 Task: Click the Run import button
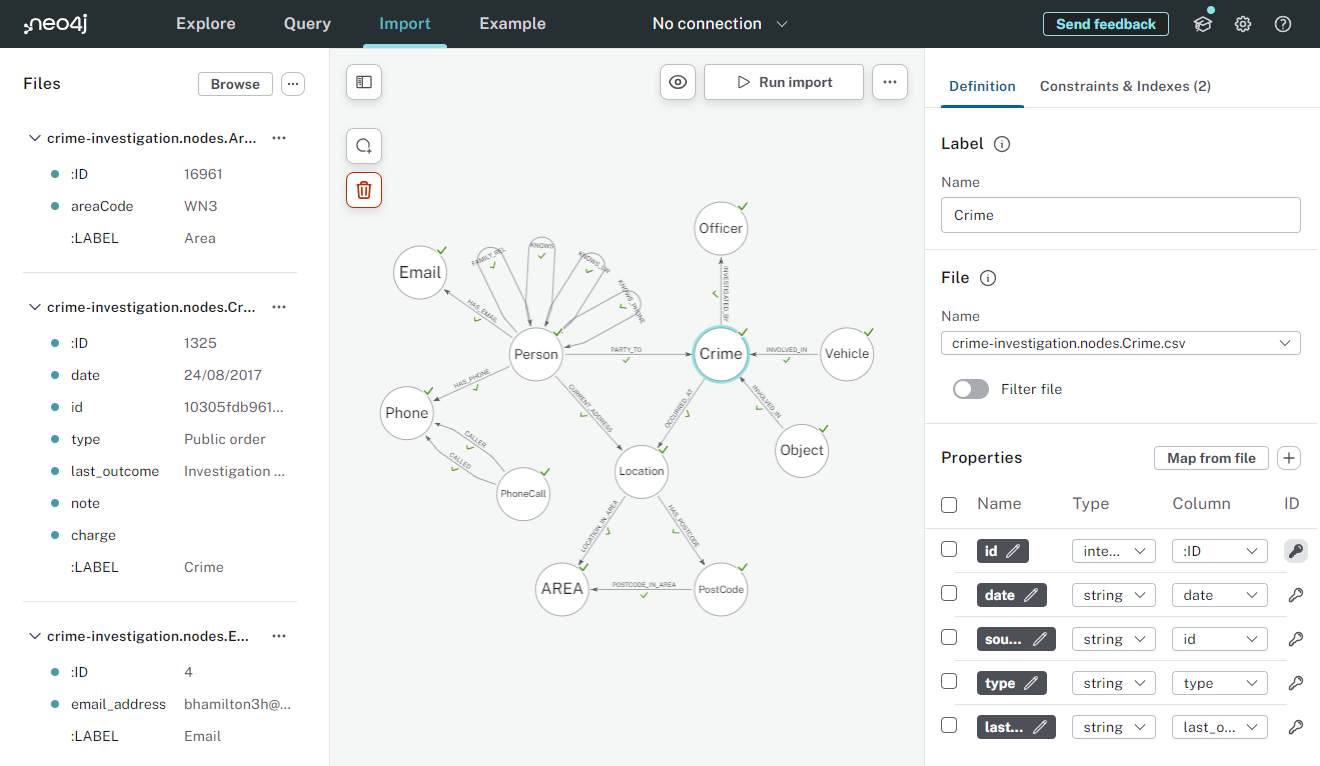click(x=784, y=82)
